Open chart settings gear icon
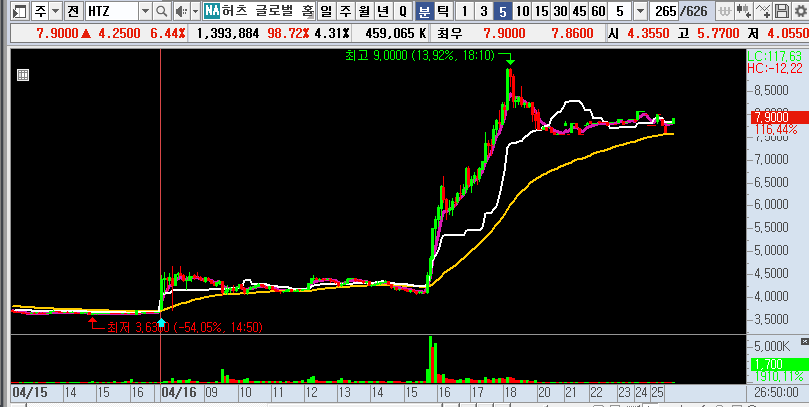Viewport: 809px width, 407px height. coord(800,11)
